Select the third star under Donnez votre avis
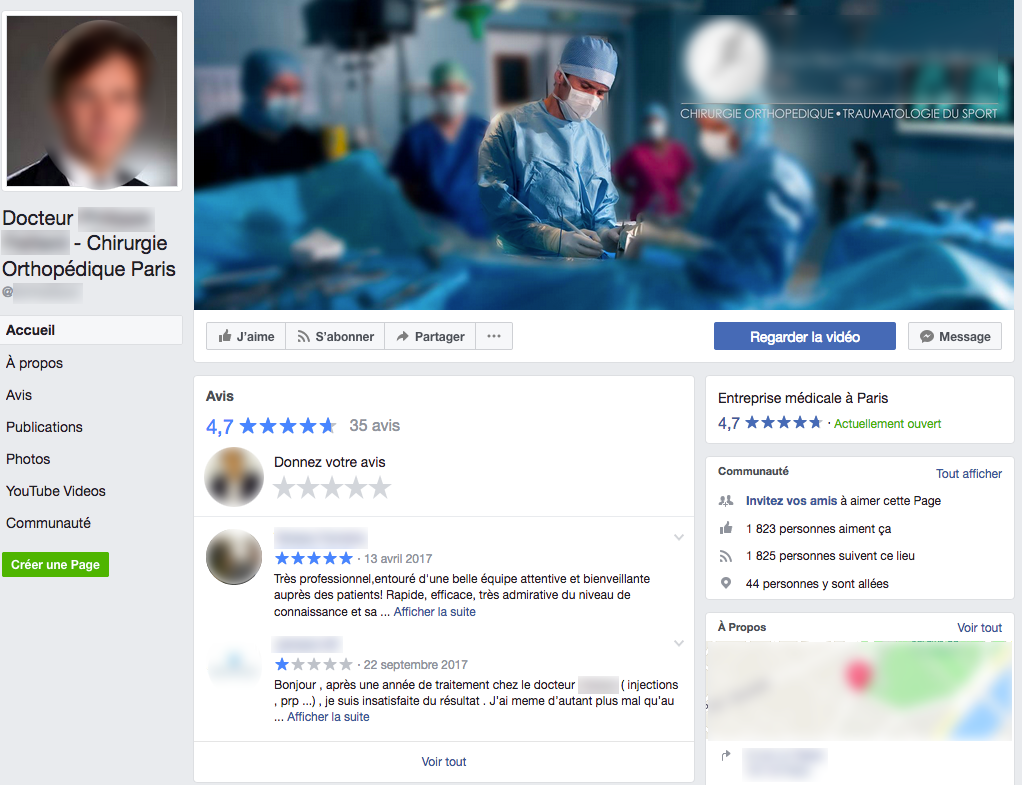Viewport: 1022px width, 785px height. click(332, 488)
